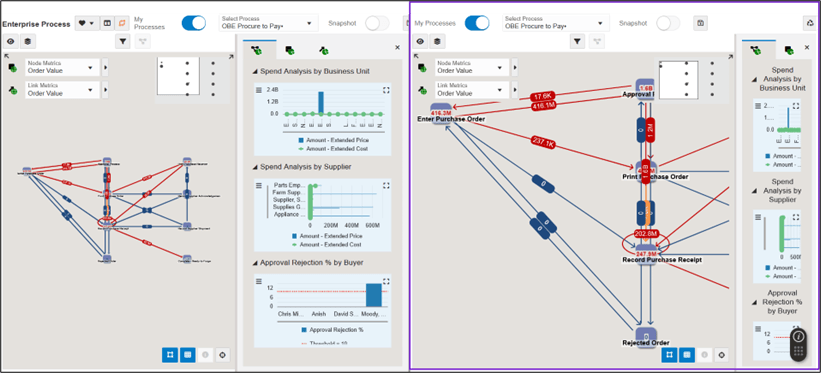Click fit-to-screen button in right canvas
The width and height of the screenshot is (821, 373).
669,355
